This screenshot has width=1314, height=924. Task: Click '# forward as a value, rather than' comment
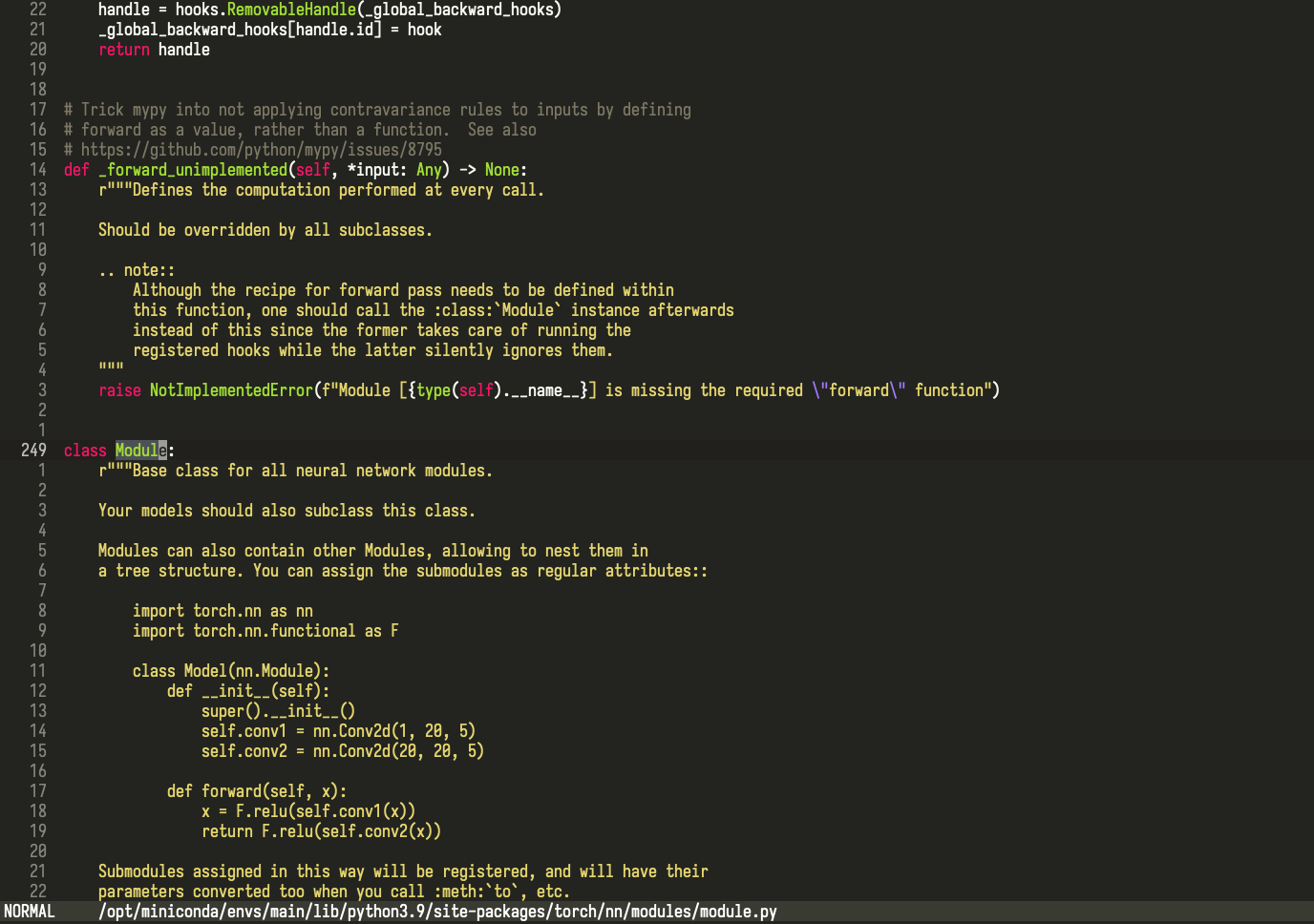300,130
